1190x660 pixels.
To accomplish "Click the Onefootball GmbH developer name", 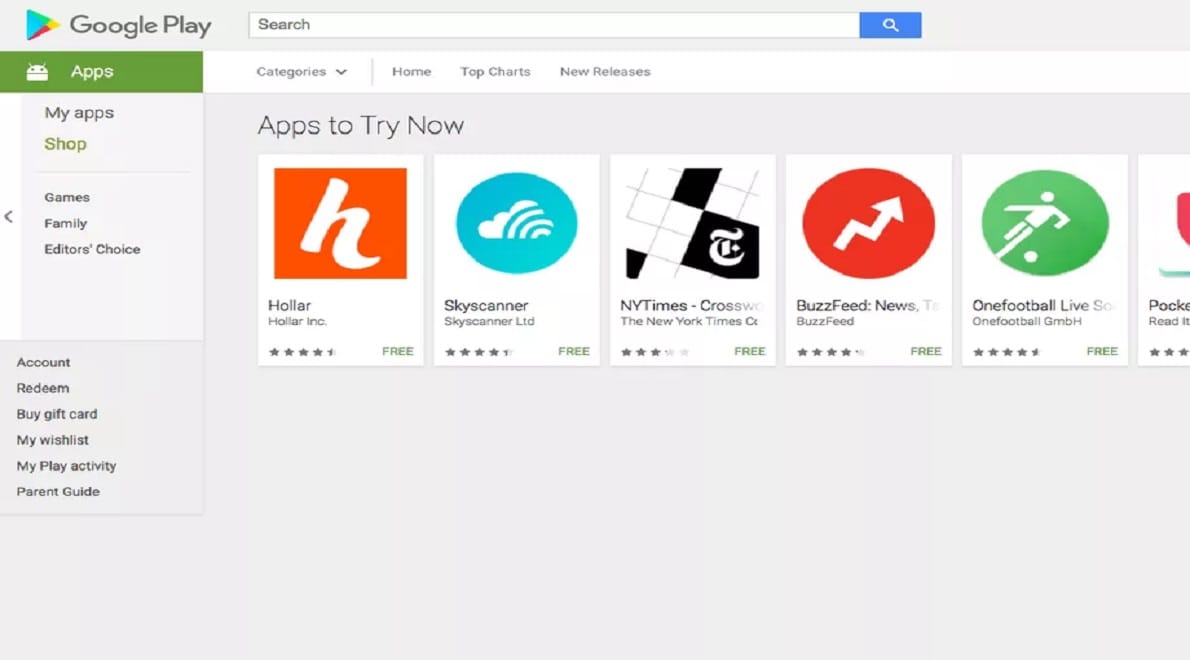I will click(x=1027, y=322).
